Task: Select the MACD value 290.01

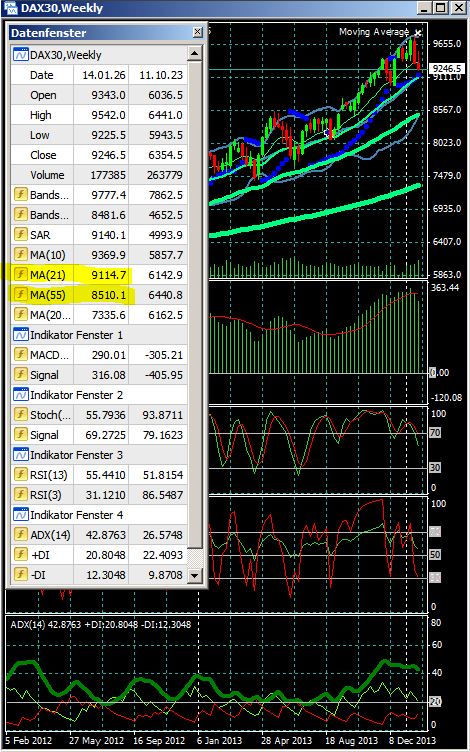Action: click(x=110, y=355)
